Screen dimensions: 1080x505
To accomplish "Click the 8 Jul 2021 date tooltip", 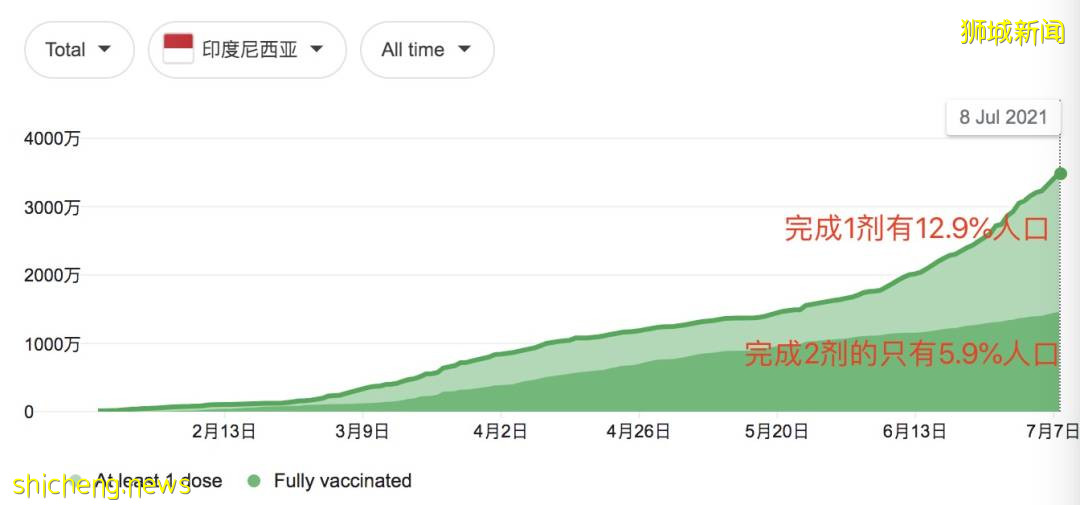I will coord(1003,117).
